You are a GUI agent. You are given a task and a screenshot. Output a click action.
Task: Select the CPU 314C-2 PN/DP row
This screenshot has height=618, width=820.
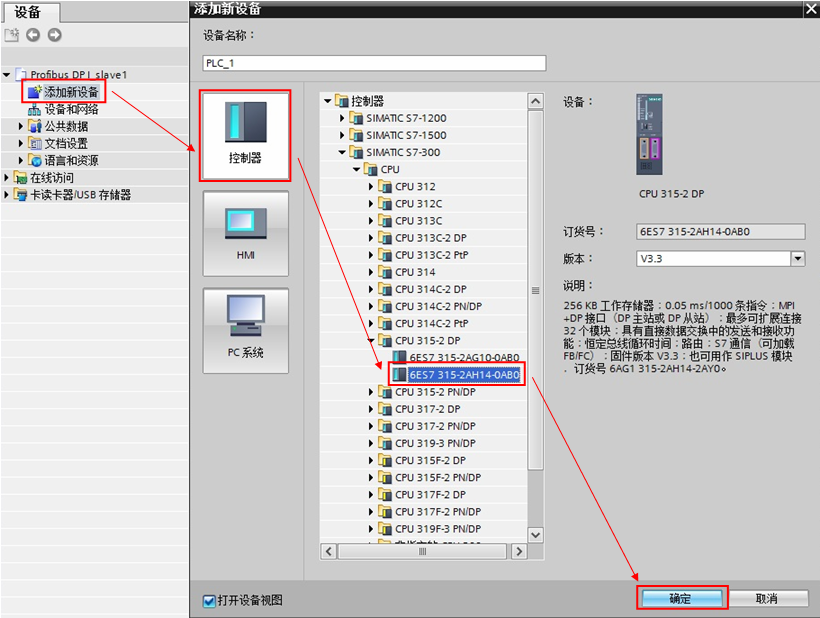(423, 306)
